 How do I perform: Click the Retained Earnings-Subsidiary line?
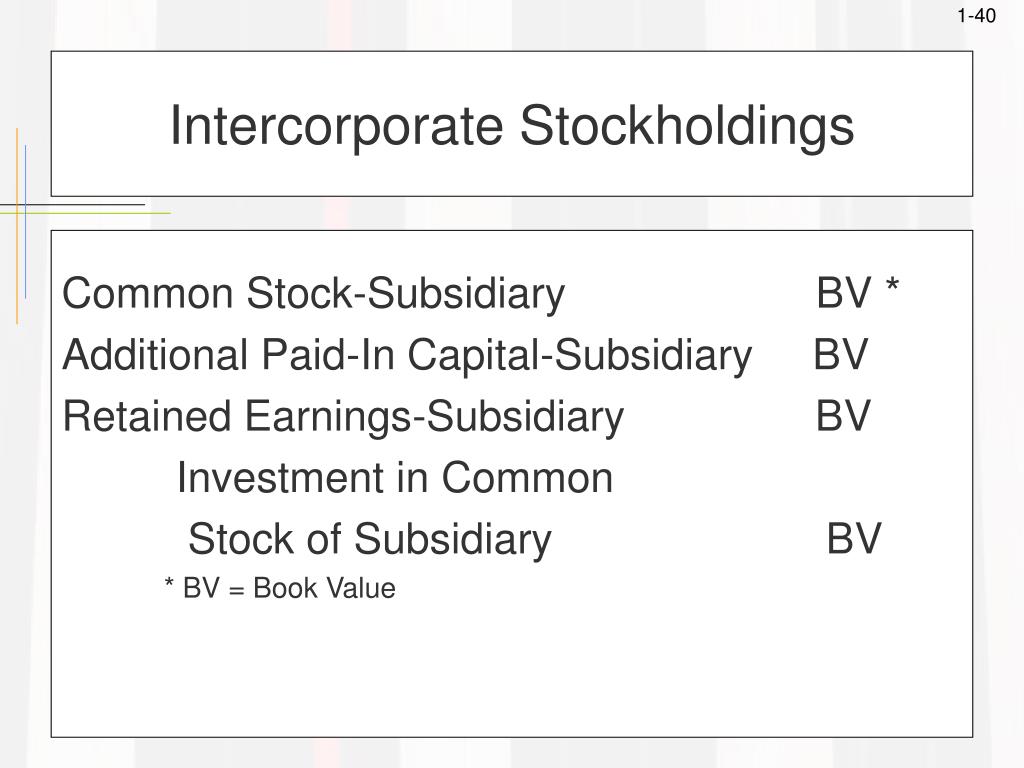[344, 417]
